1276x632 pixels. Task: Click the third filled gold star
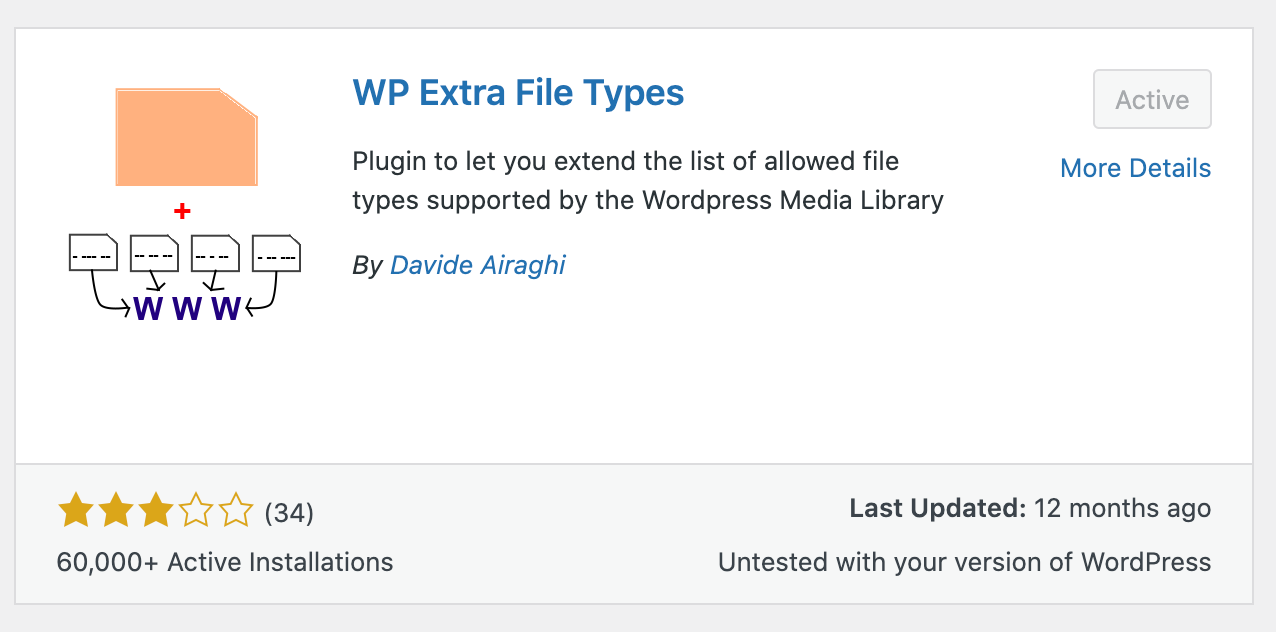pos(156,511)
